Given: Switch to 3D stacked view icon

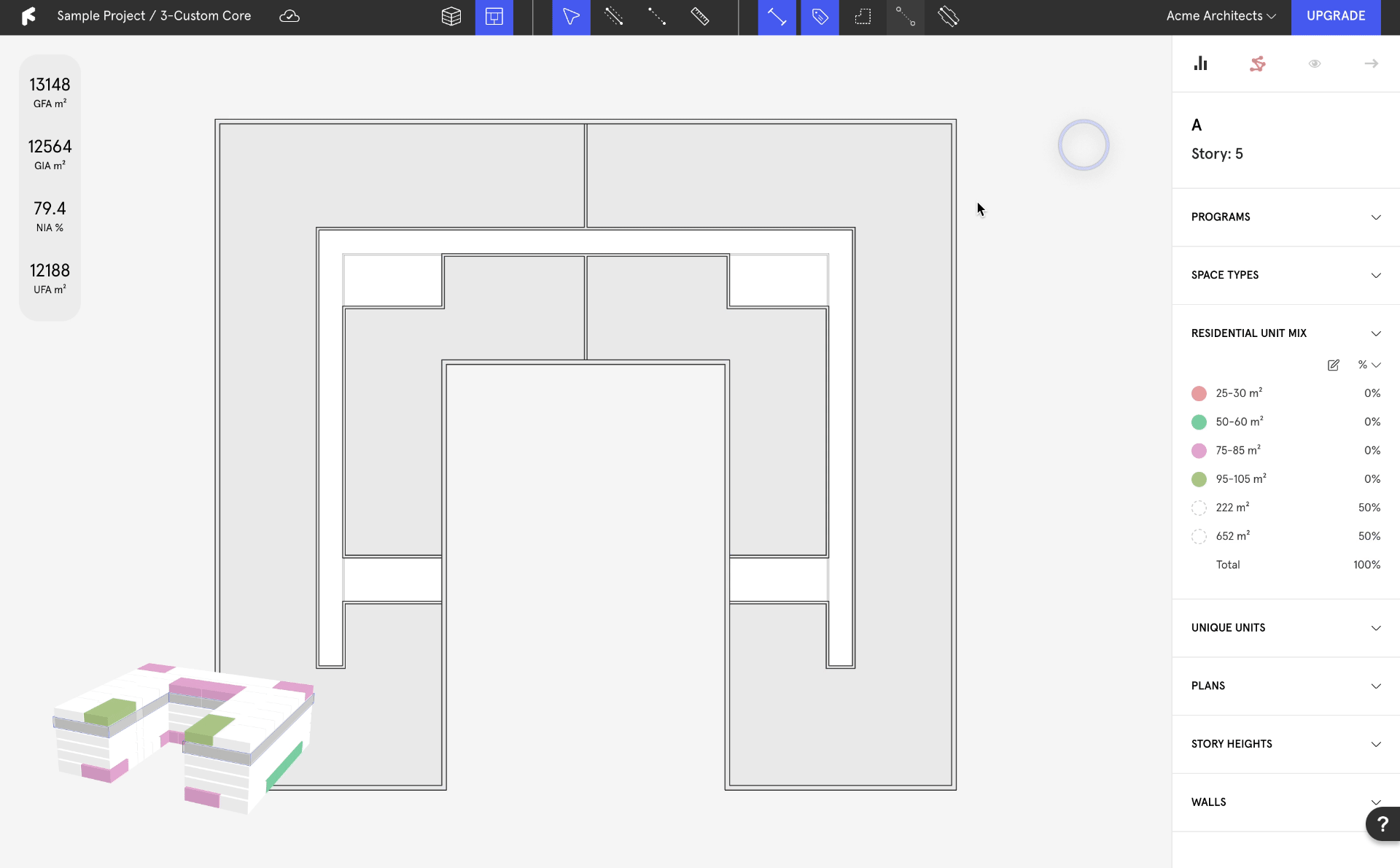Looking at the screenshot, I should (x=451, y=17).
